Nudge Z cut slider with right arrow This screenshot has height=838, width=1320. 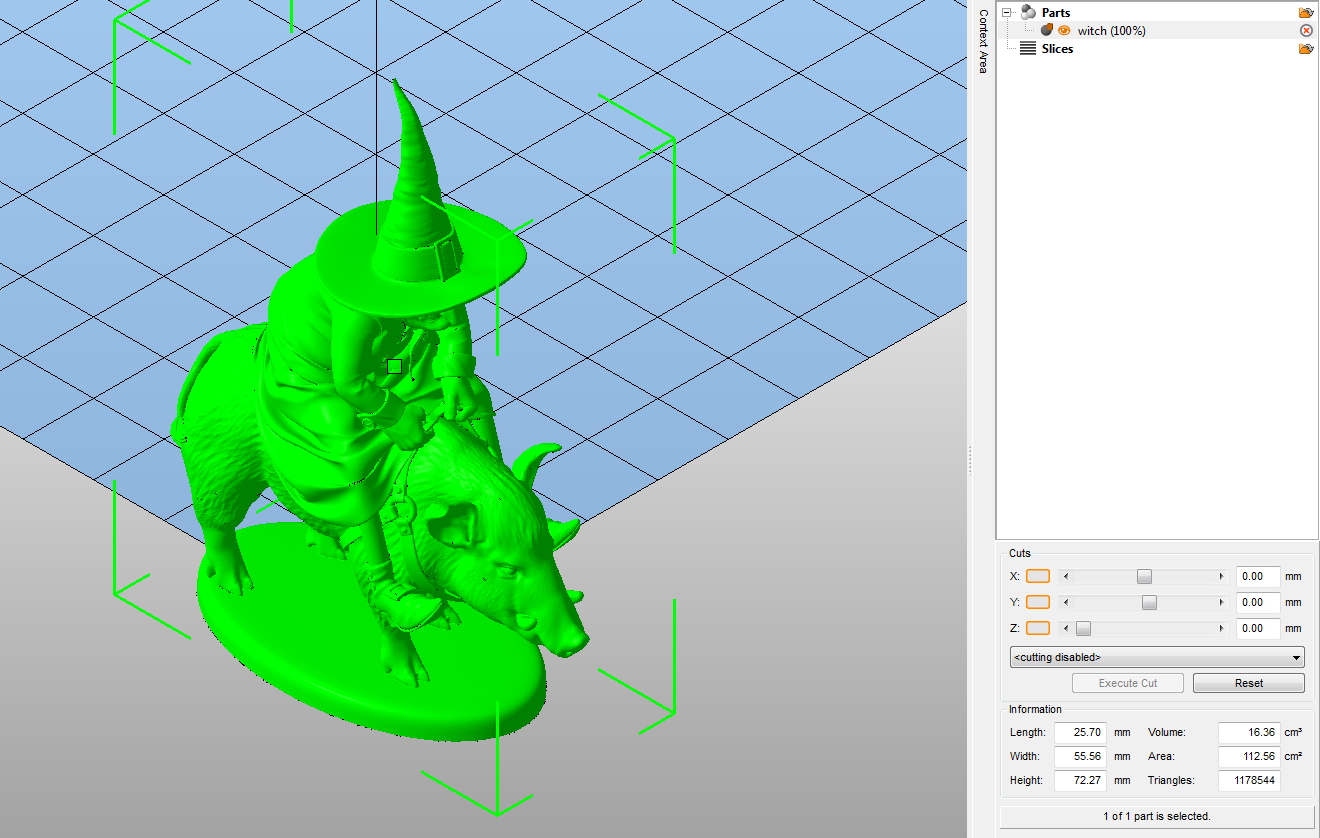point(1221,629)
